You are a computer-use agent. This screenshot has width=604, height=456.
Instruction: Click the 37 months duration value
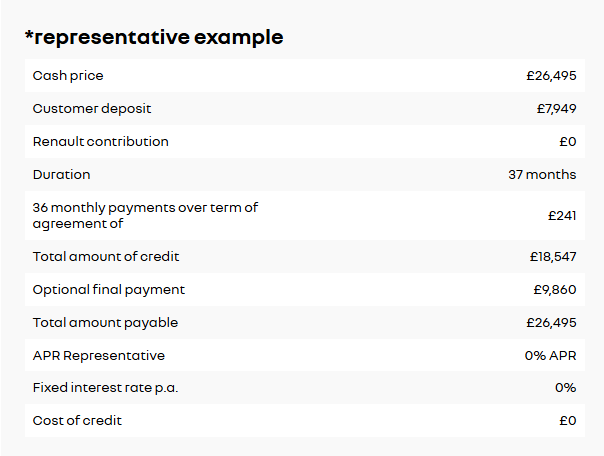click(x=542, y=175)
